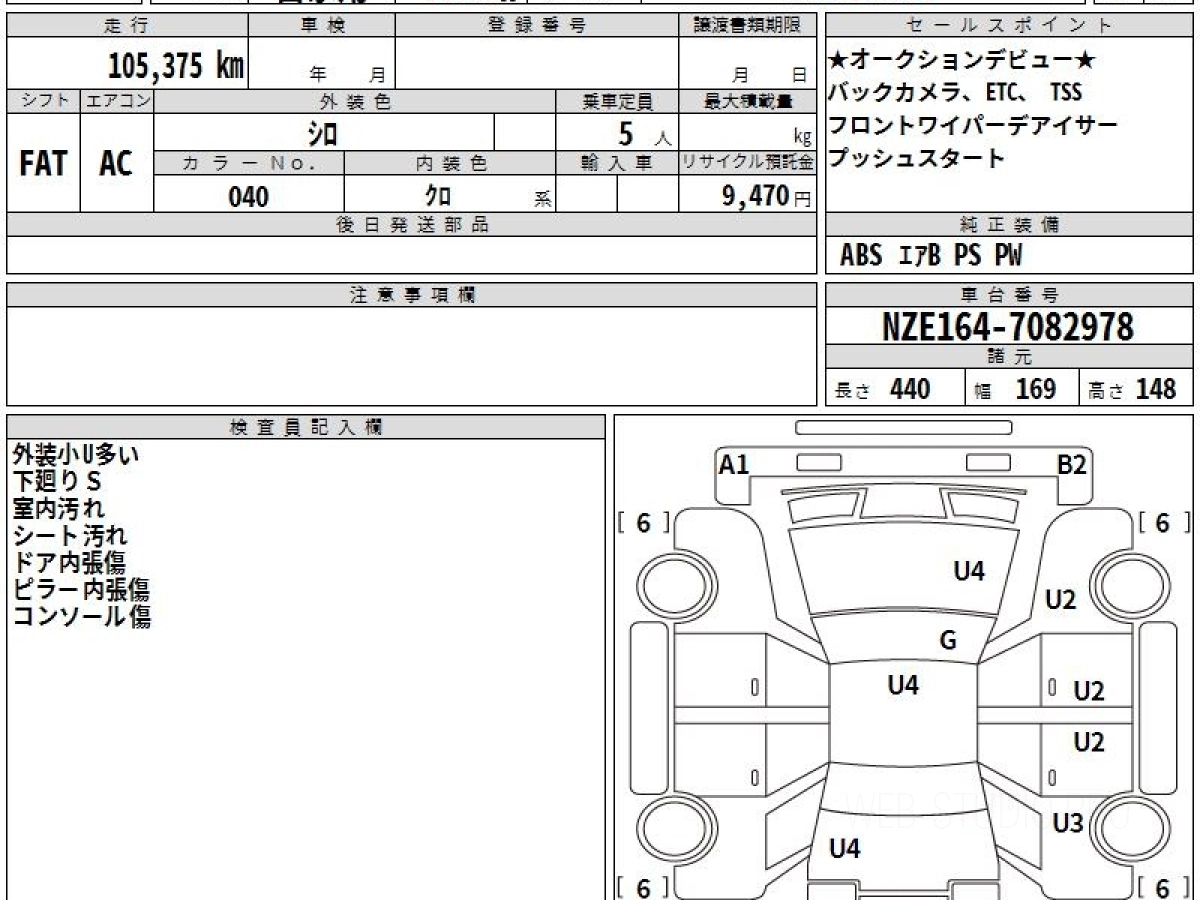The image size is (1200, 900).
Task: Click the 検査員記入欄 header bar
Action: tap(306, 427)
